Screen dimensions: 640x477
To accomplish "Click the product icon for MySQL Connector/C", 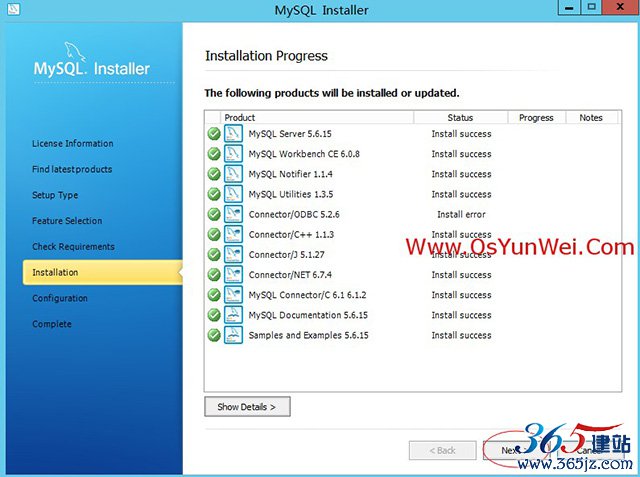I will tap(233, 295).
